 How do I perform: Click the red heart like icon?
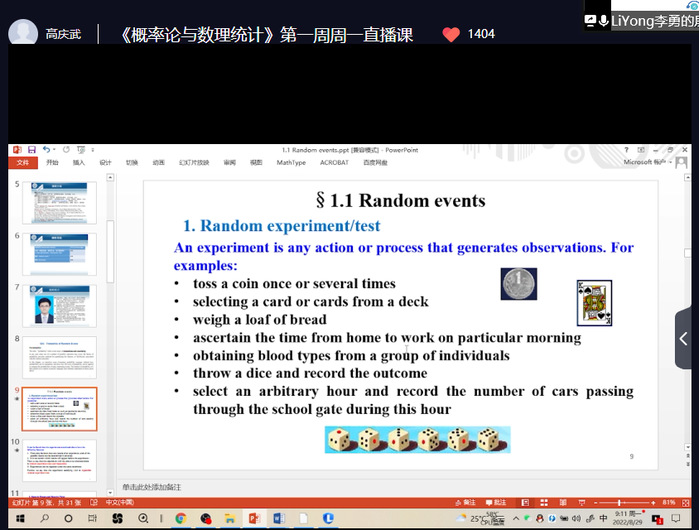(x=451, y=34)
